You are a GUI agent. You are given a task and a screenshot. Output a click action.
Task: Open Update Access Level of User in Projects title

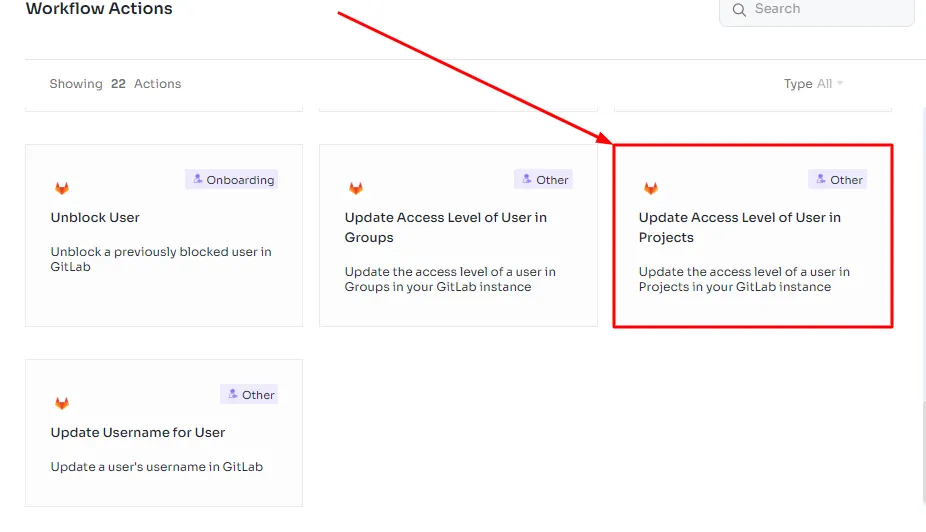[x=739, y=227]
